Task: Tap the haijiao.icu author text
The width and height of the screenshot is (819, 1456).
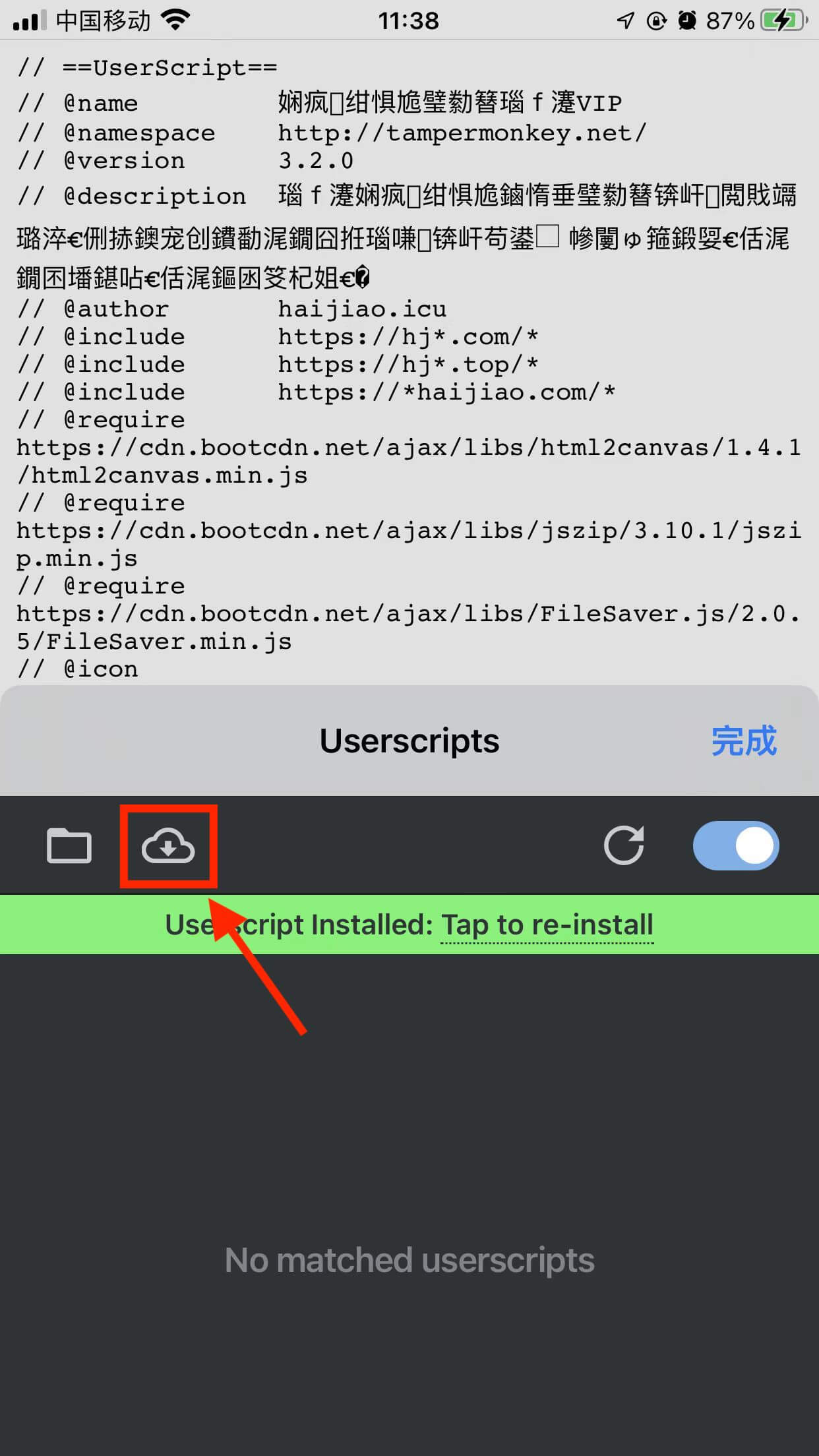Action: coord(362,309)
